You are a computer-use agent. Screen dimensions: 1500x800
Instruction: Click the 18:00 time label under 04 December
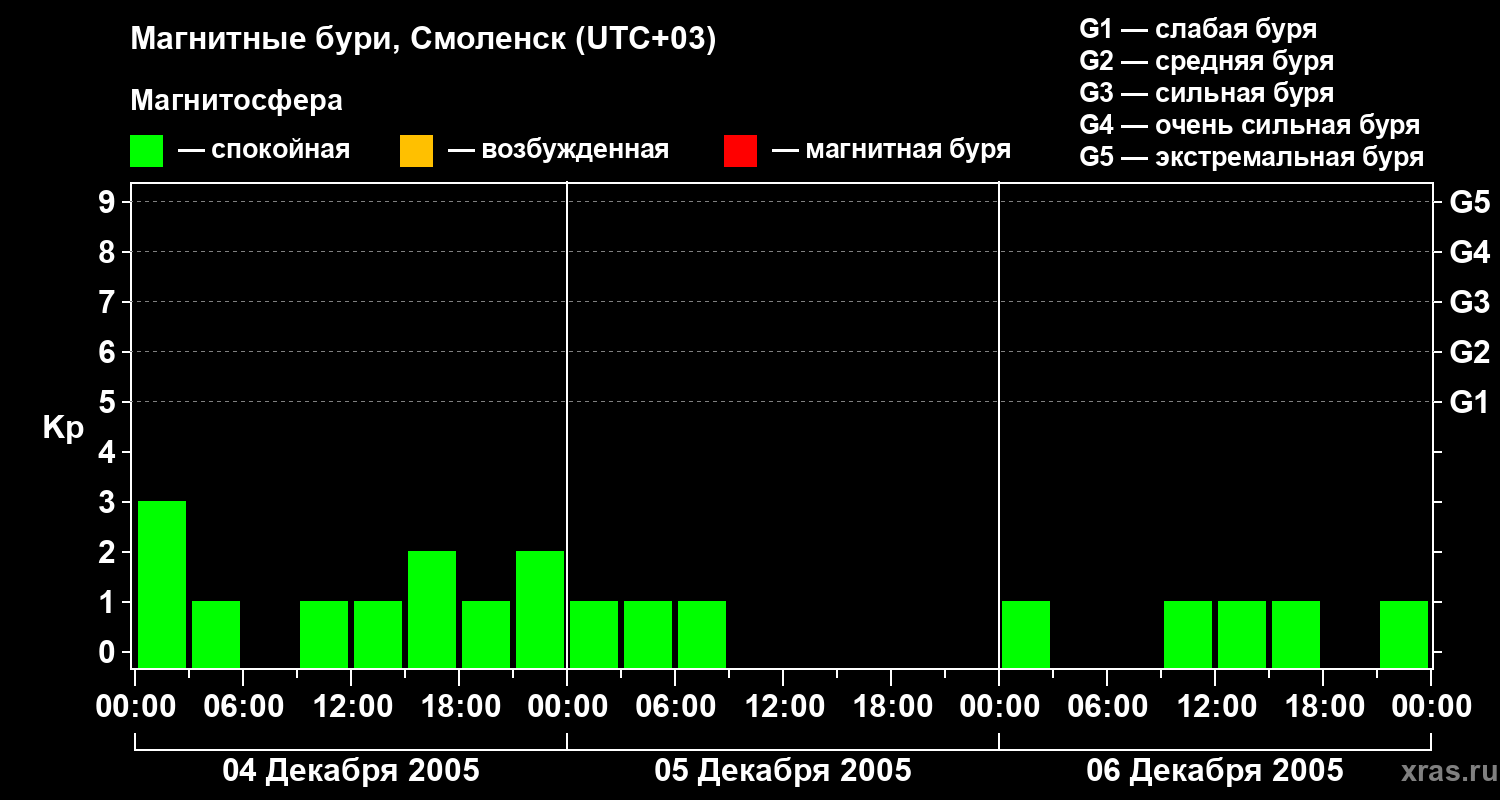[459, 707]
